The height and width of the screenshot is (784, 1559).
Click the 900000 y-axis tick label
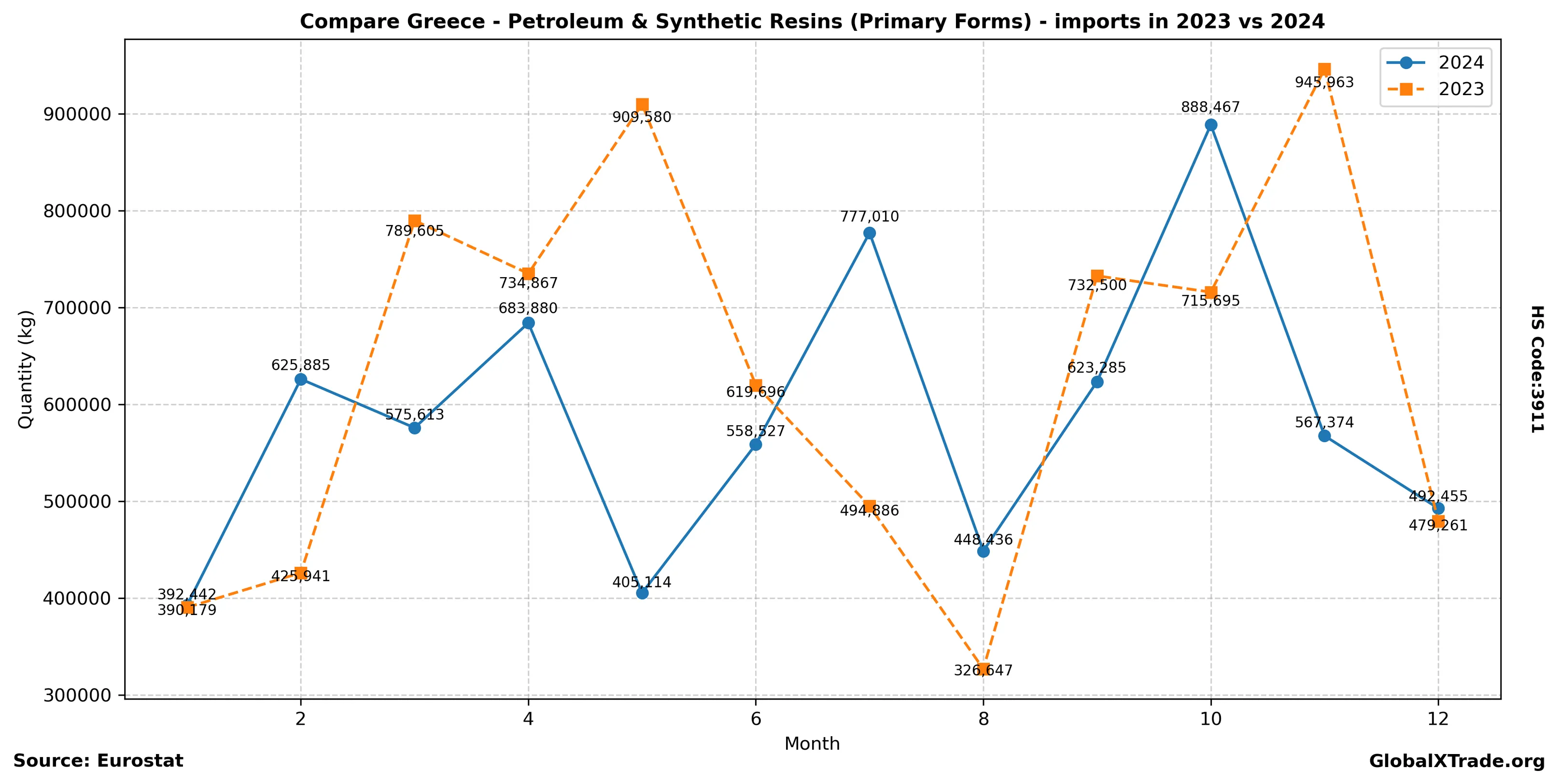pos(77,114)
